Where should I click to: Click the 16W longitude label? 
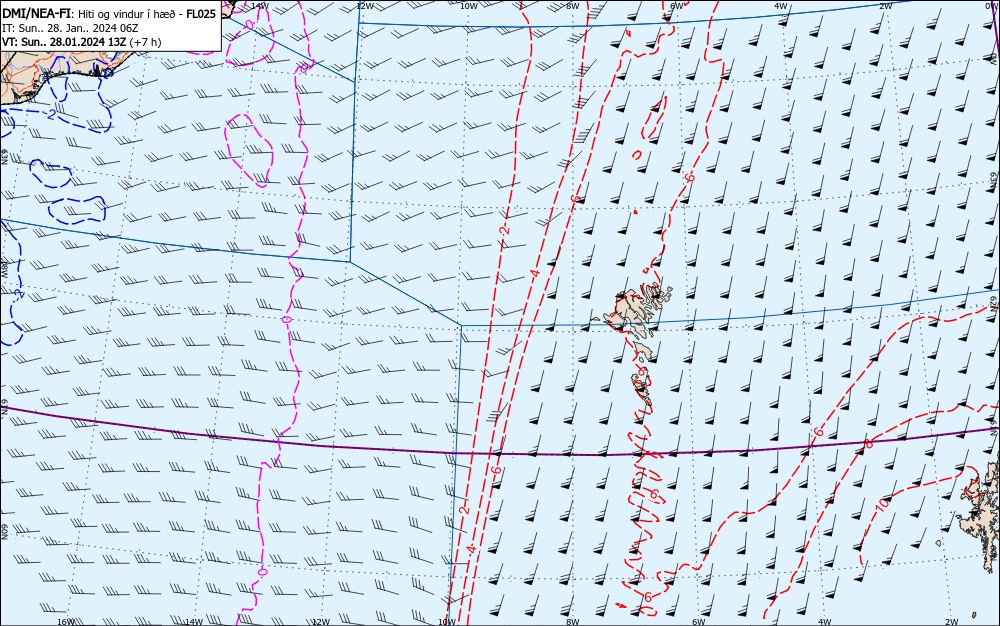click(x=66, y=622)
